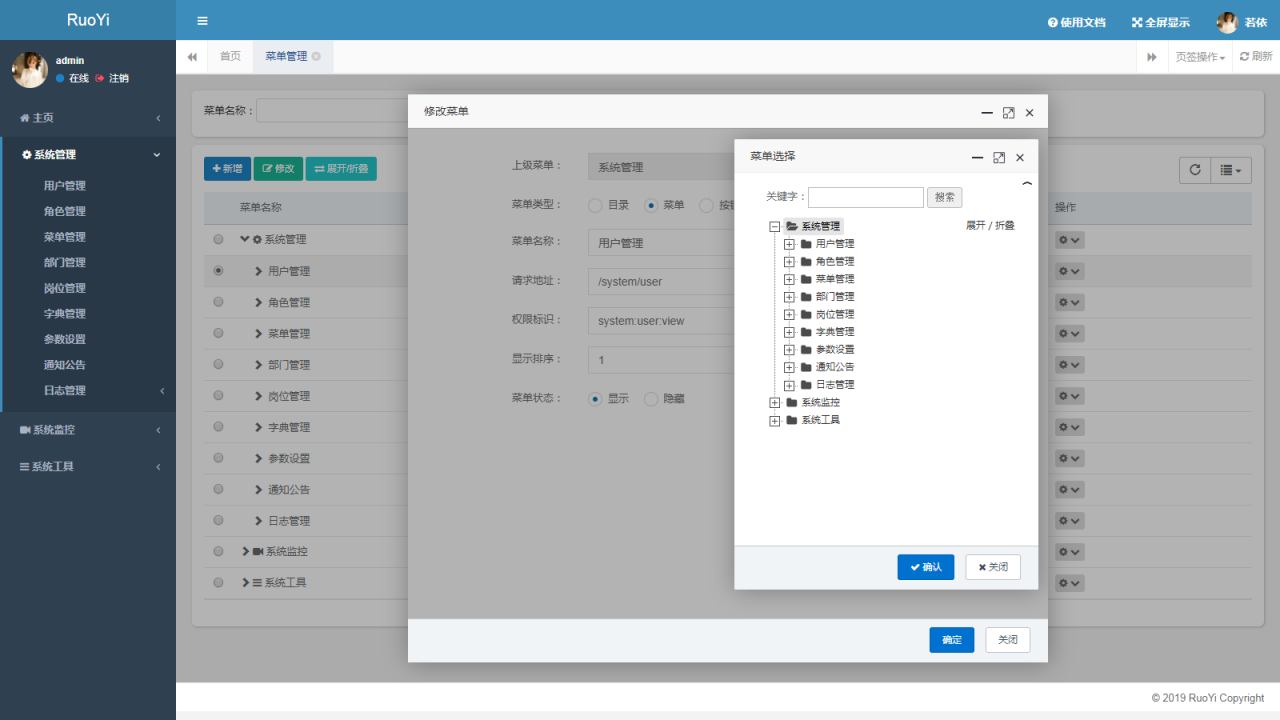Open the column list dropdown icon
This screenshot has height=720, width=1280.
point(1231,170)
